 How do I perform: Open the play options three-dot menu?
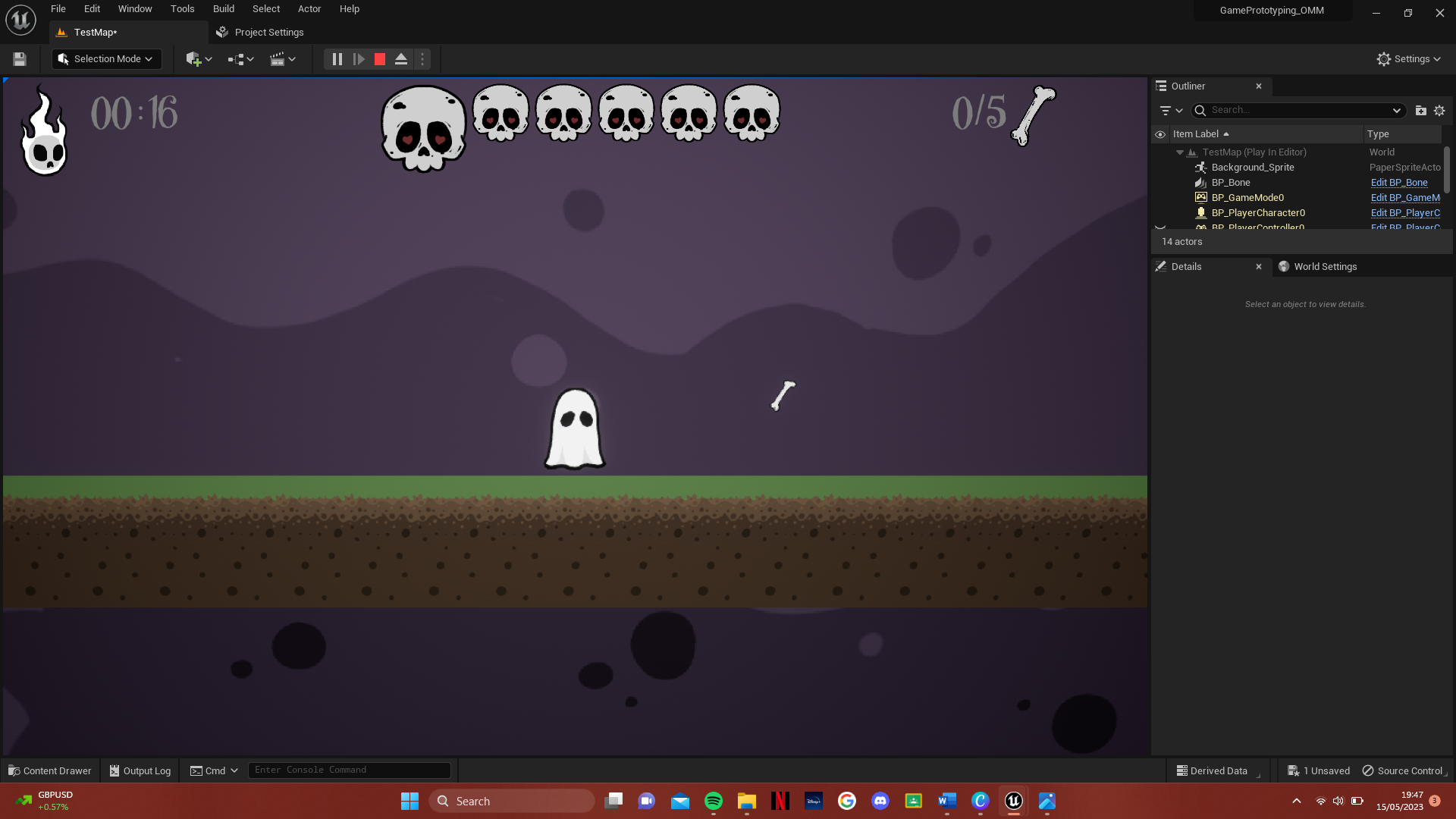click(422, 59)
